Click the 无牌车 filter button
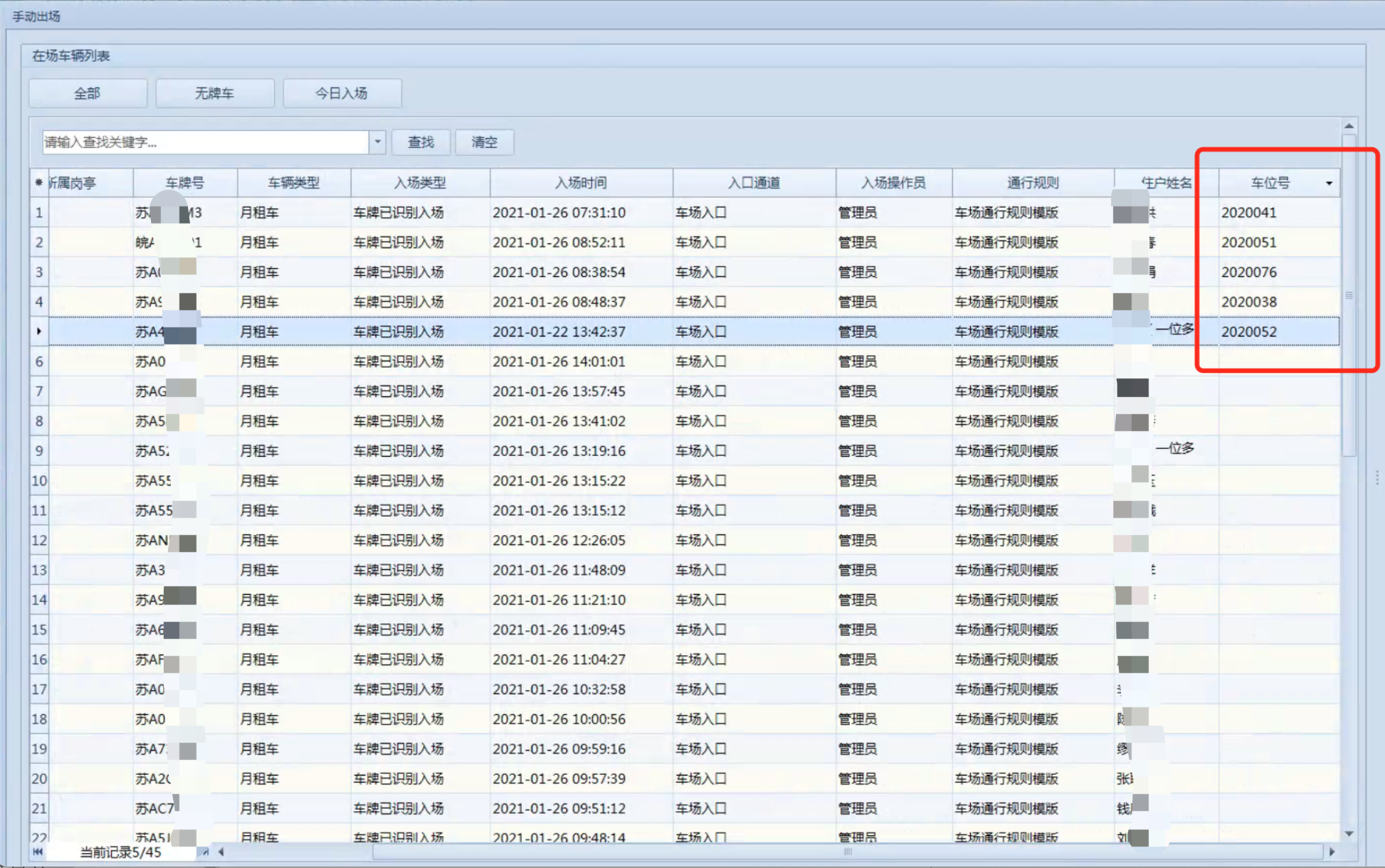Viewport: 1385px width, 868px height. point(214,93)
